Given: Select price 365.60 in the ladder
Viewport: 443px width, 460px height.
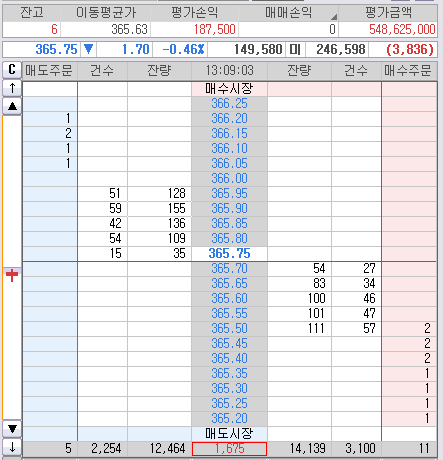Looking at the screenshot, I should coord(229,299).
